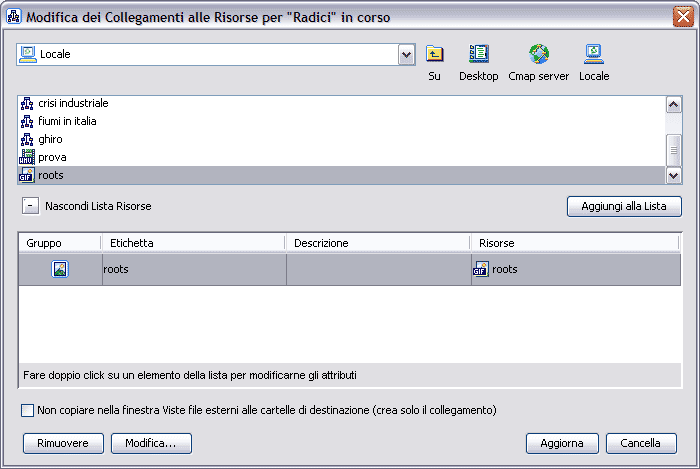Screen dimensions: 700x469
Task: Open the Desktop location icon
Action: (478, 55)
